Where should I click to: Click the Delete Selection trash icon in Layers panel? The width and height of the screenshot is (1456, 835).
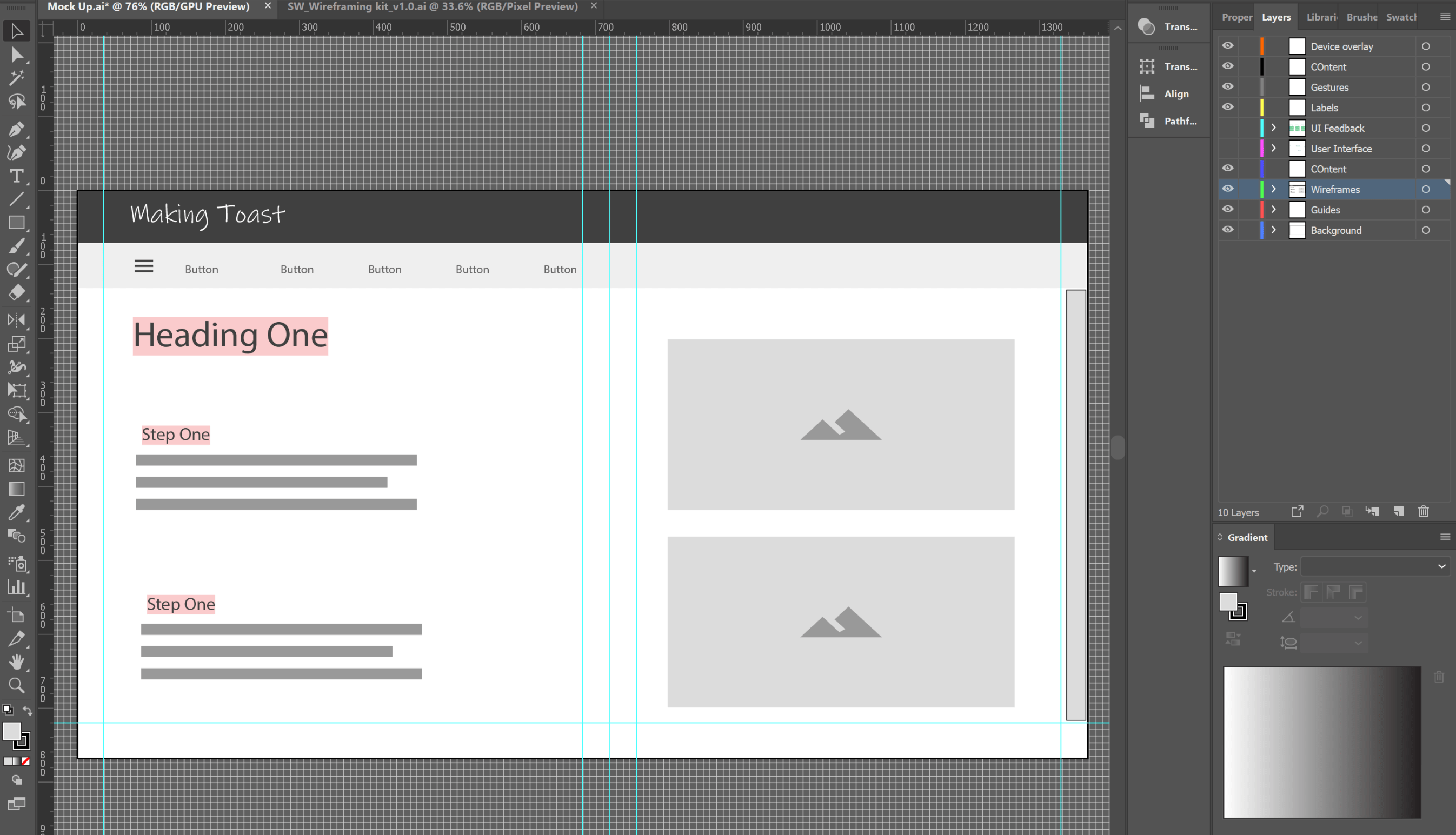(1424, 512)
